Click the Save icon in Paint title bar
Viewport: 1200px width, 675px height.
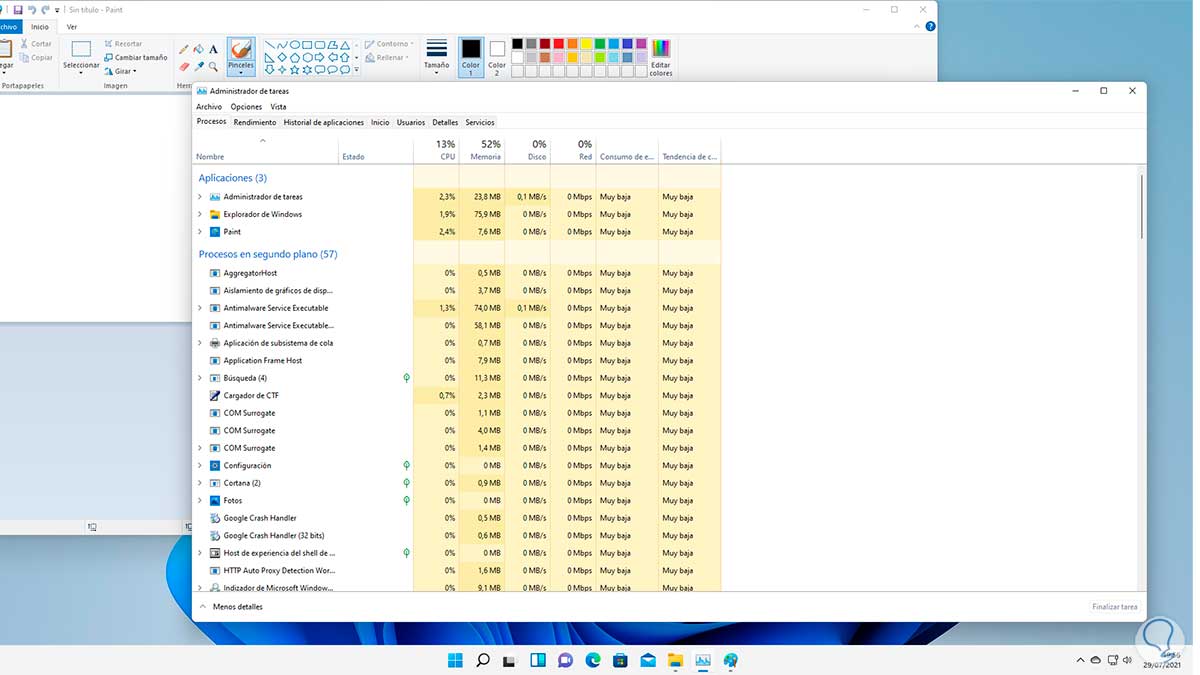click(18, 9)
